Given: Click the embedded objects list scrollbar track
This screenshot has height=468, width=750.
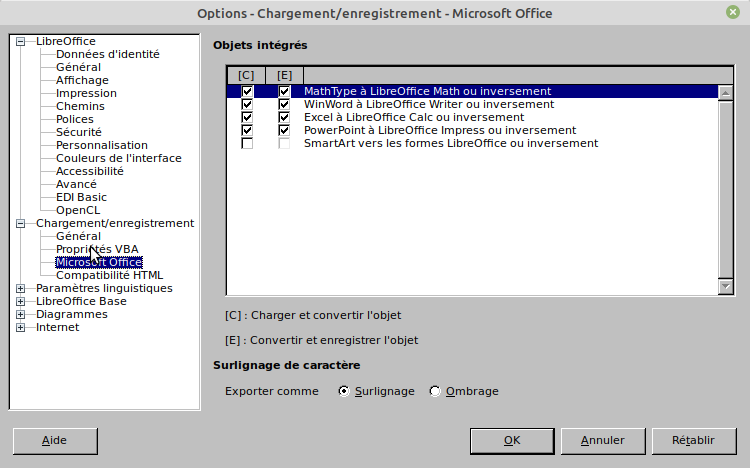Looking at the screenshot, I should 726,189.
